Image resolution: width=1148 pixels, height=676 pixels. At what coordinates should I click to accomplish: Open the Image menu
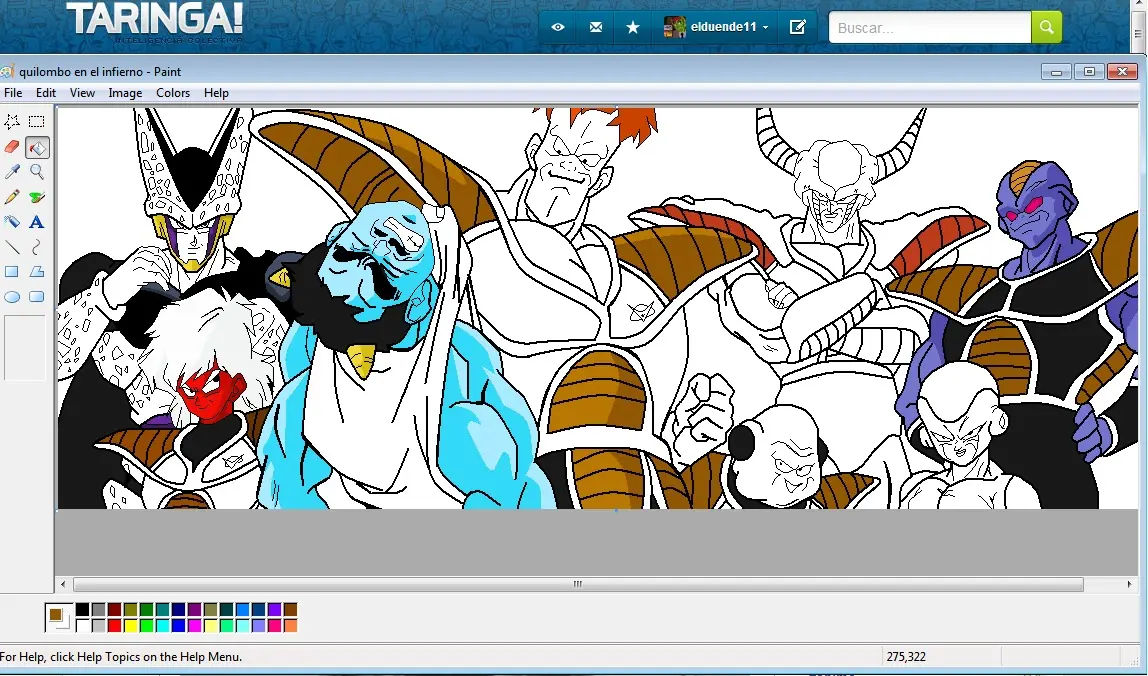(x=125, y=93)
